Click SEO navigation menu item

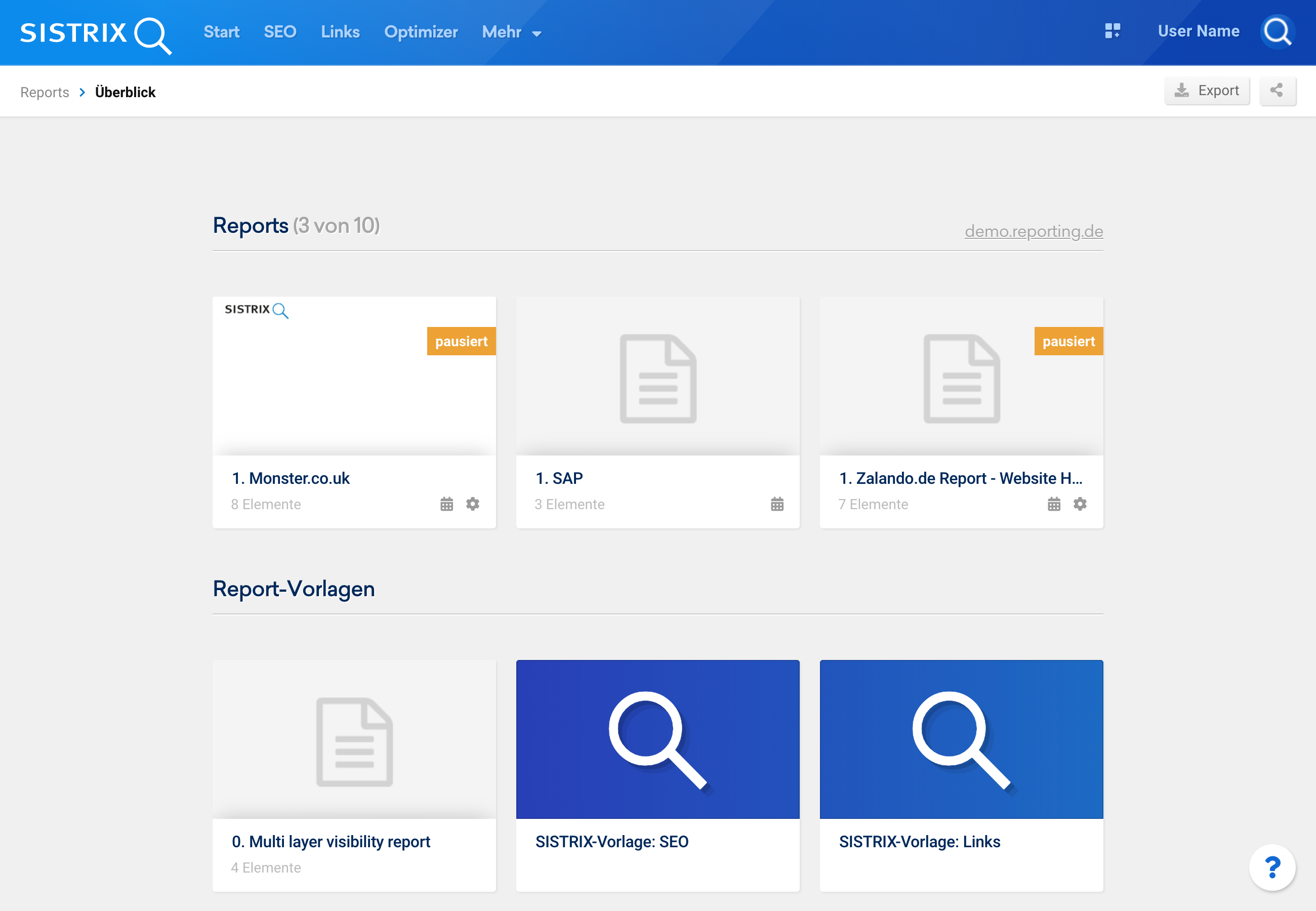point(279,32)
